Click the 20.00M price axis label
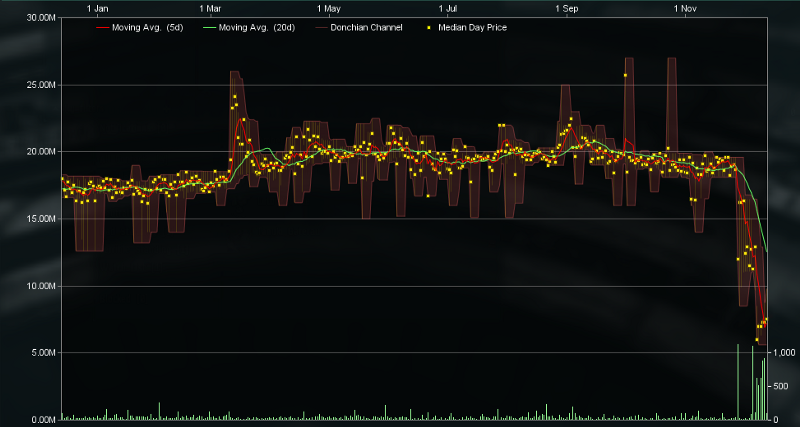Image resolution: width=800 pixels, height=427 pixels. pos(41,152)
